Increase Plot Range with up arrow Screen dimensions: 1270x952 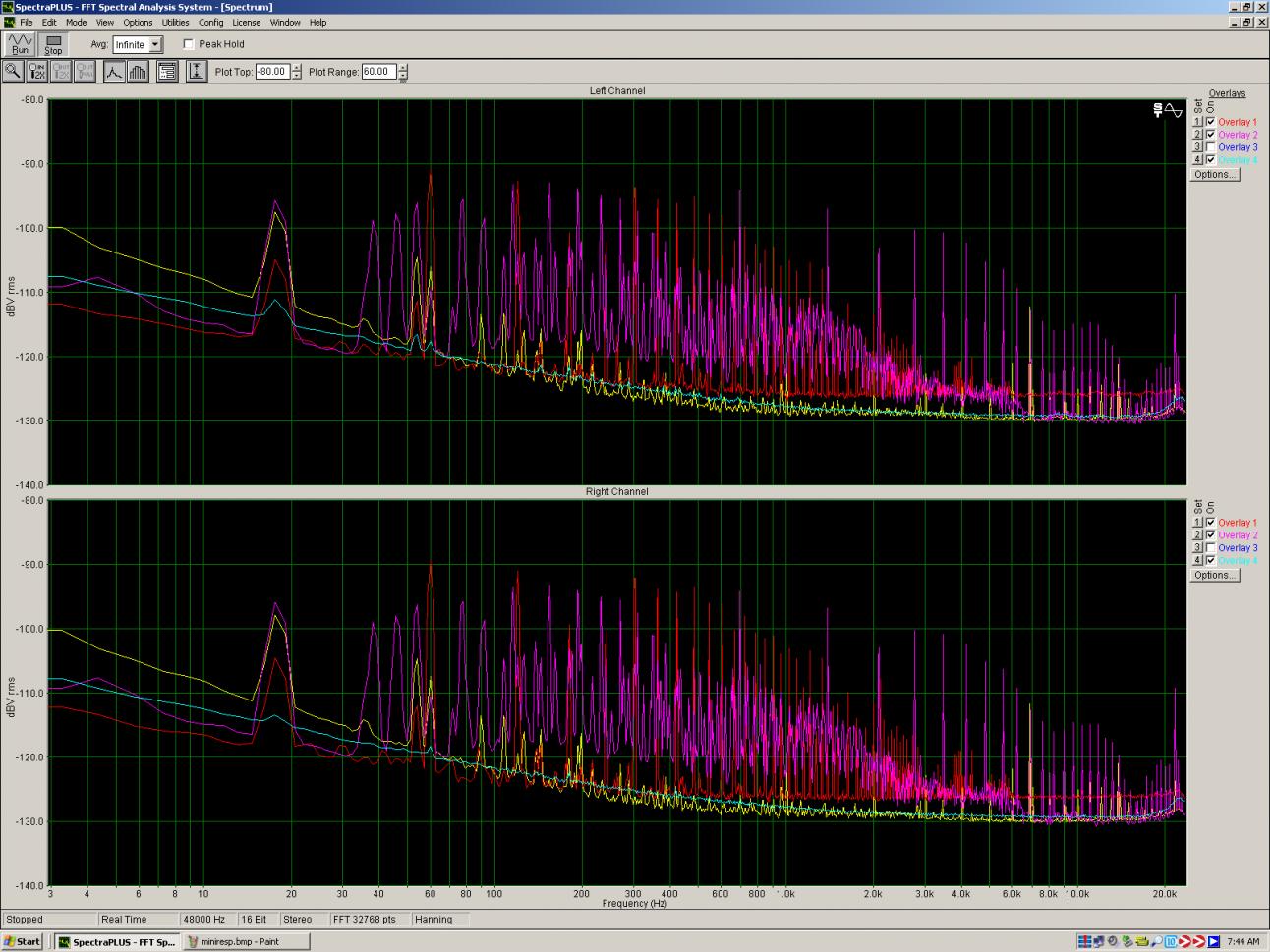403,68
